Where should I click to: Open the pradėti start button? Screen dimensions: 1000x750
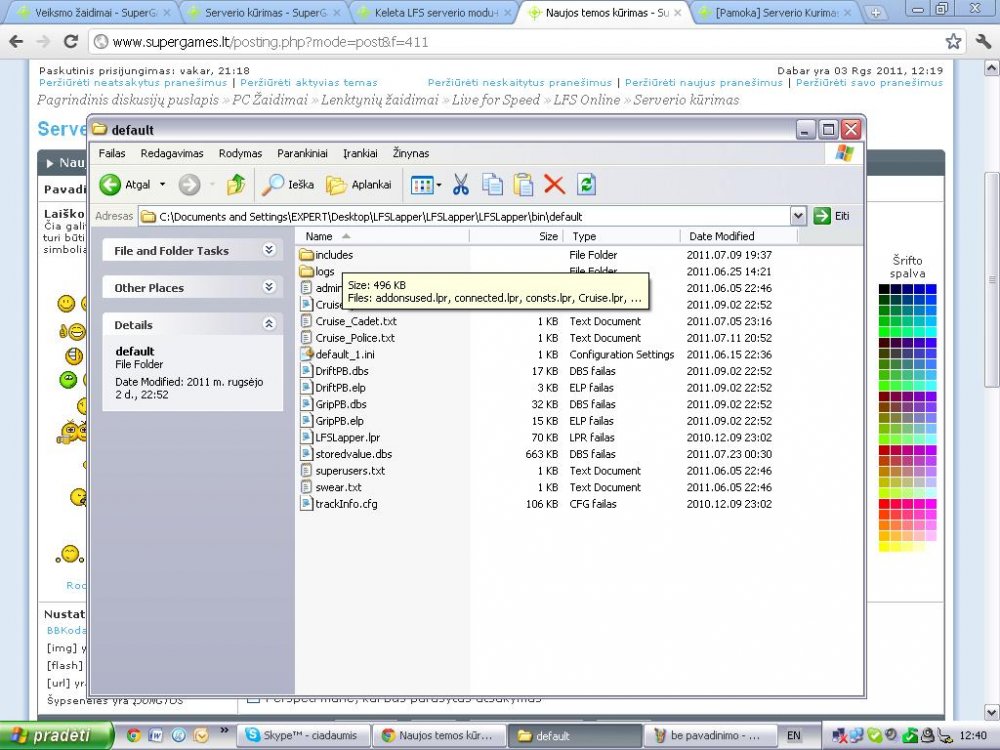coord(56,735)
